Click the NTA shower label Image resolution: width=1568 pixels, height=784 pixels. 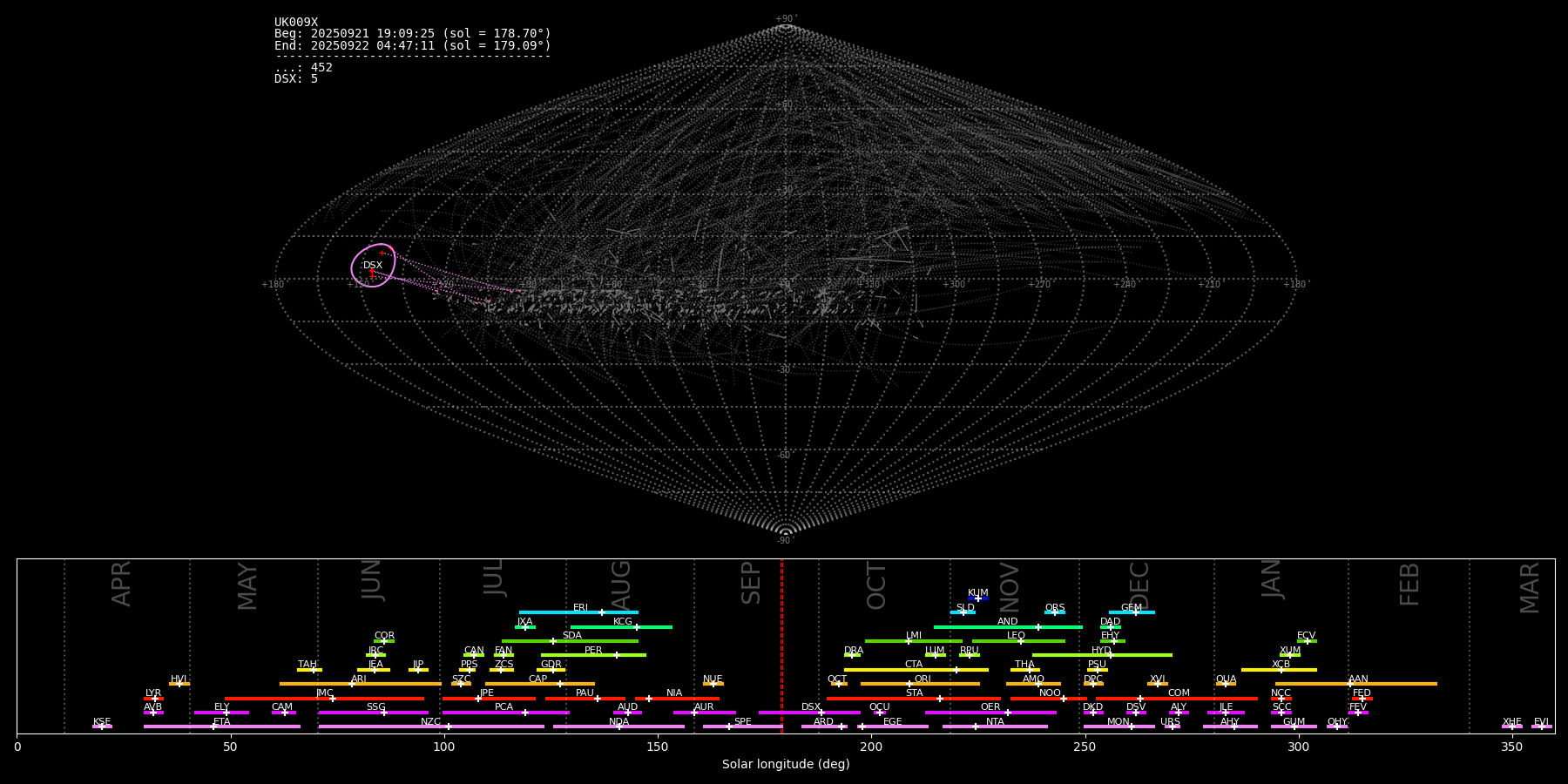tap(995, 722)
